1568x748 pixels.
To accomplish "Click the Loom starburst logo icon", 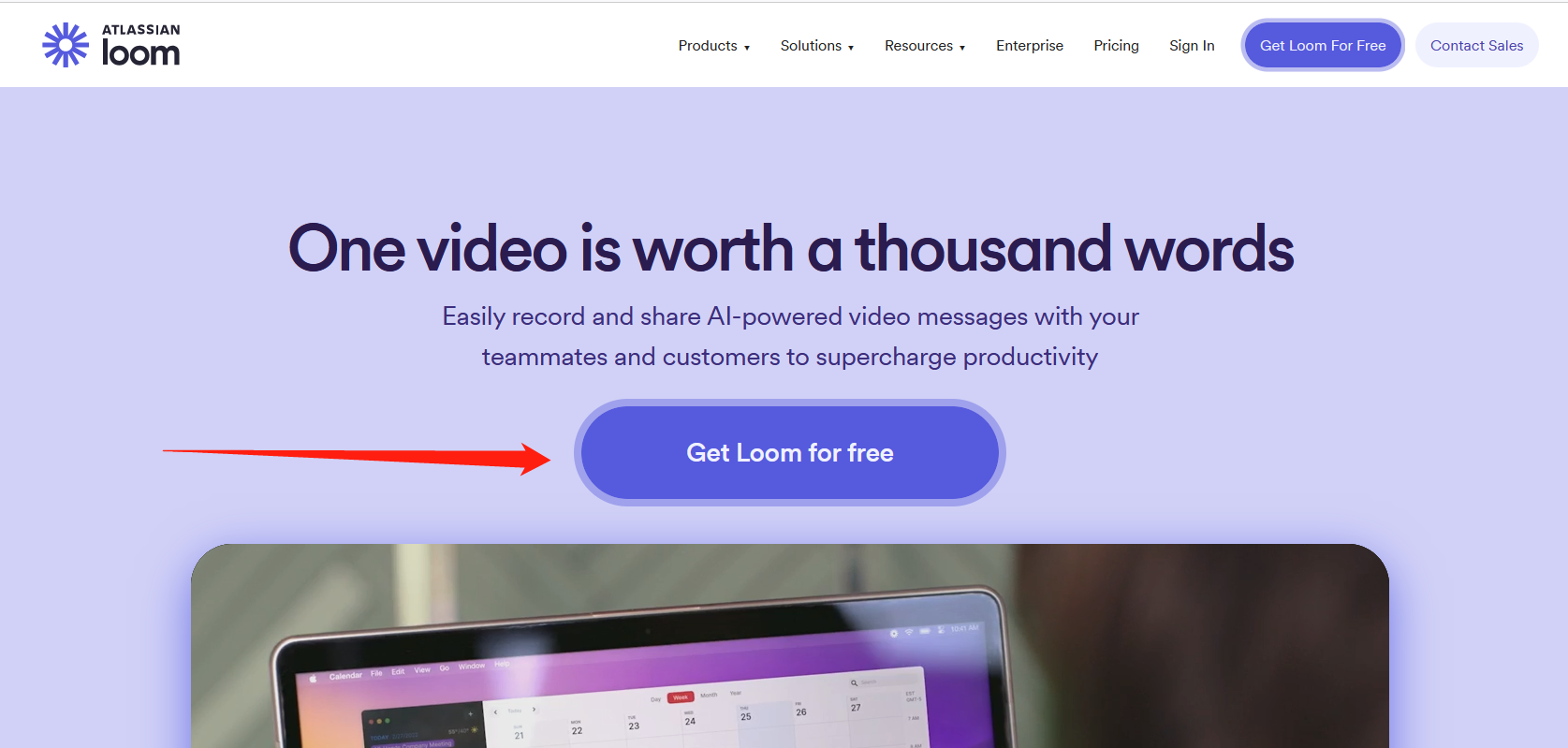I will [66, 45].
